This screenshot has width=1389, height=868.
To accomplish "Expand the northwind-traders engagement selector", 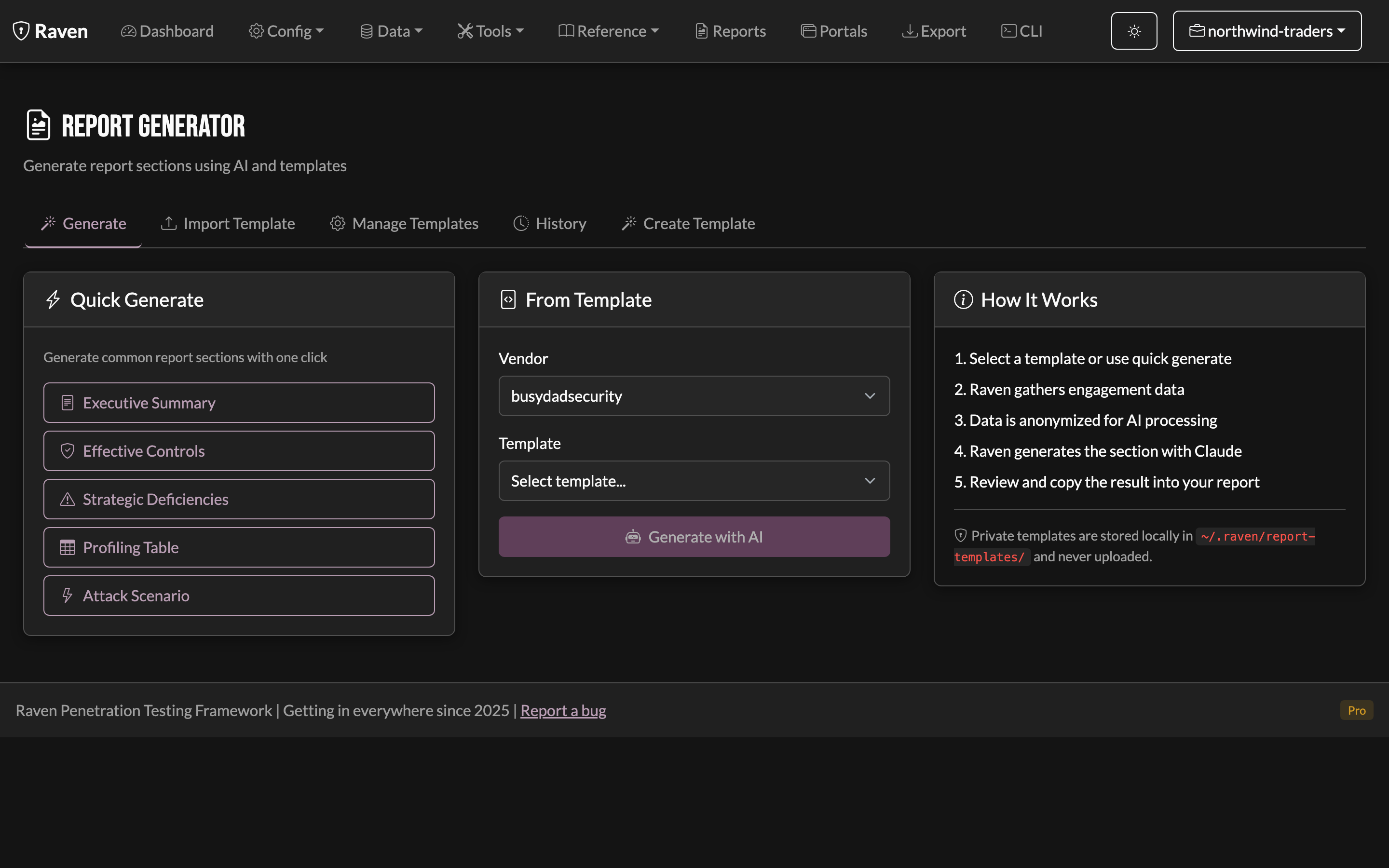I will click(x=1267, y=31).
